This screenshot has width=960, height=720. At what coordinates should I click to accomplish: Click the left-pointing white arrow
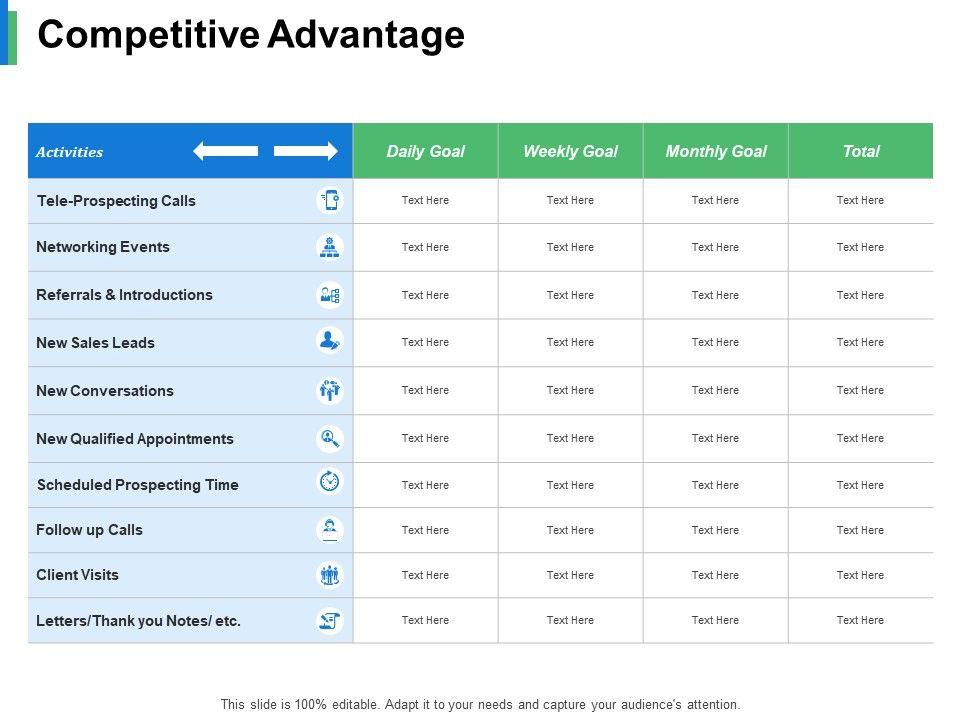tap(226, 151)
